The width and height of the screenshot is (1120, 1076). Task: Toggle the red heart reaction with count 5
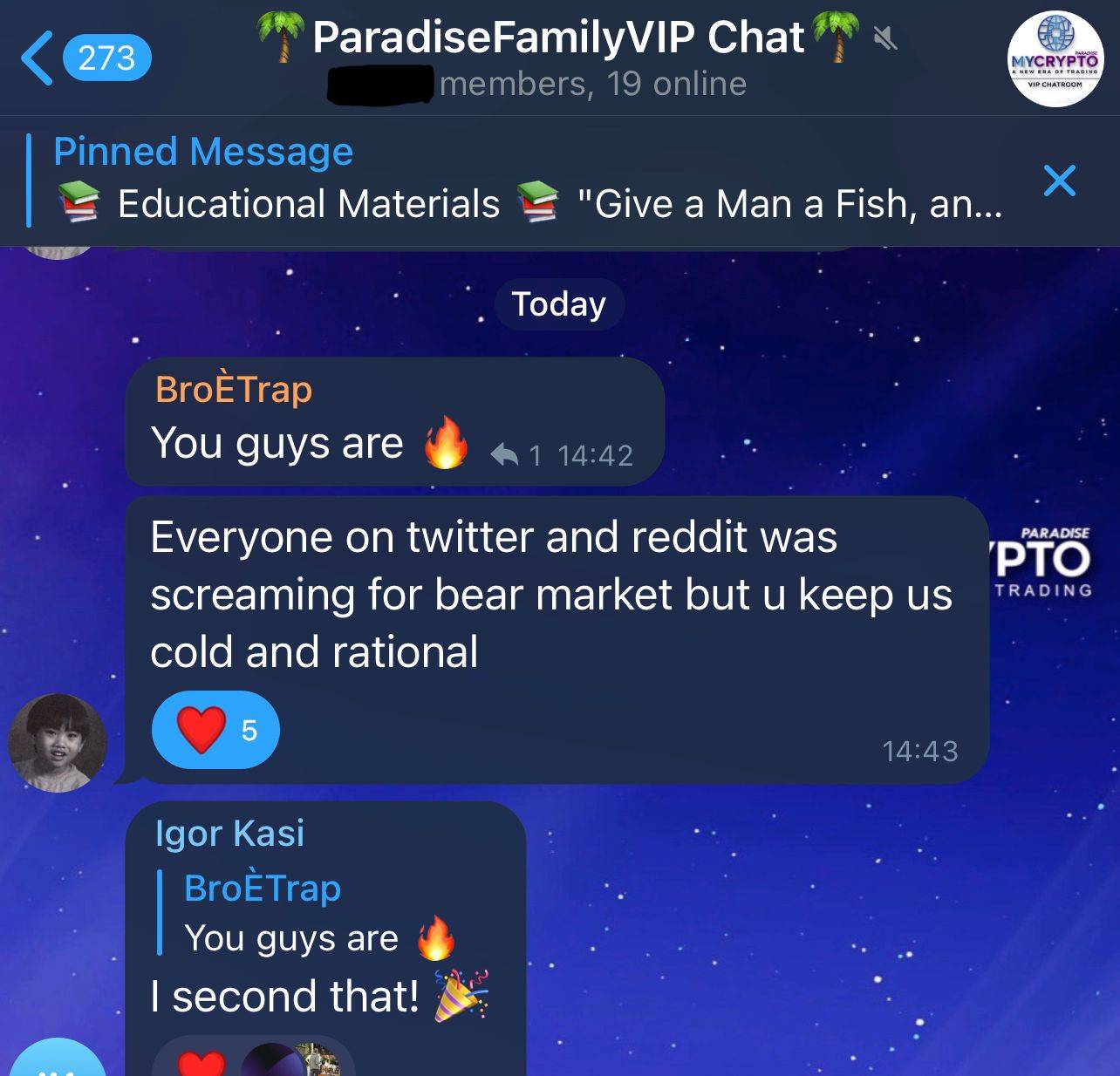[215, 730]
